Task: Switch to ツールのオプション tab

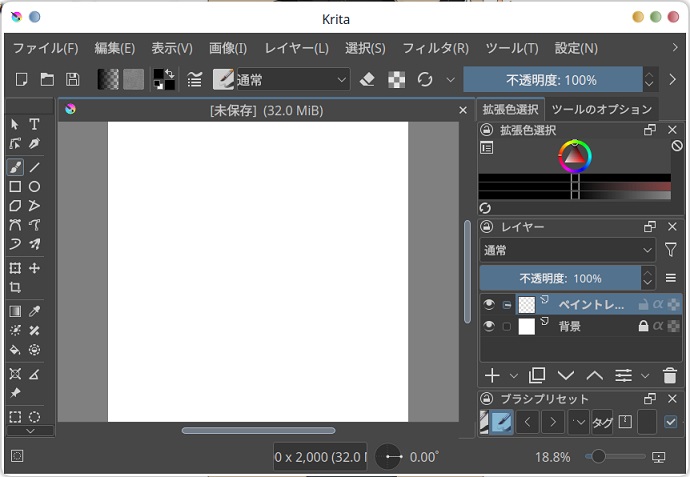Action: pyautogui.click(x=601, y=109)
